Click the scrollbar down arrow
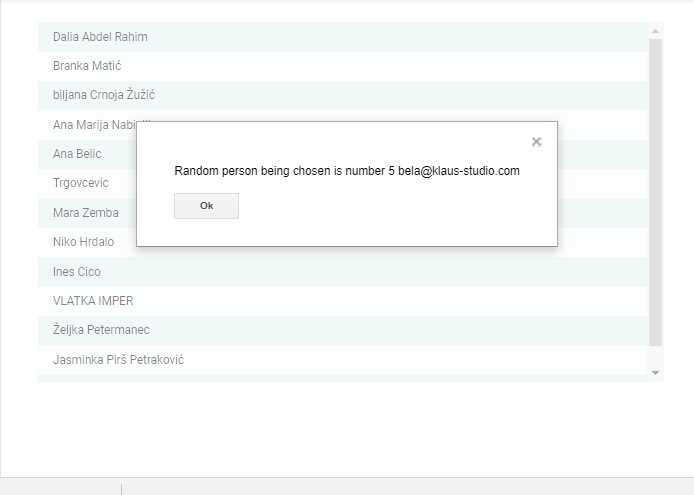Screen dimensions: 694x495 click(x=655, y=372)
